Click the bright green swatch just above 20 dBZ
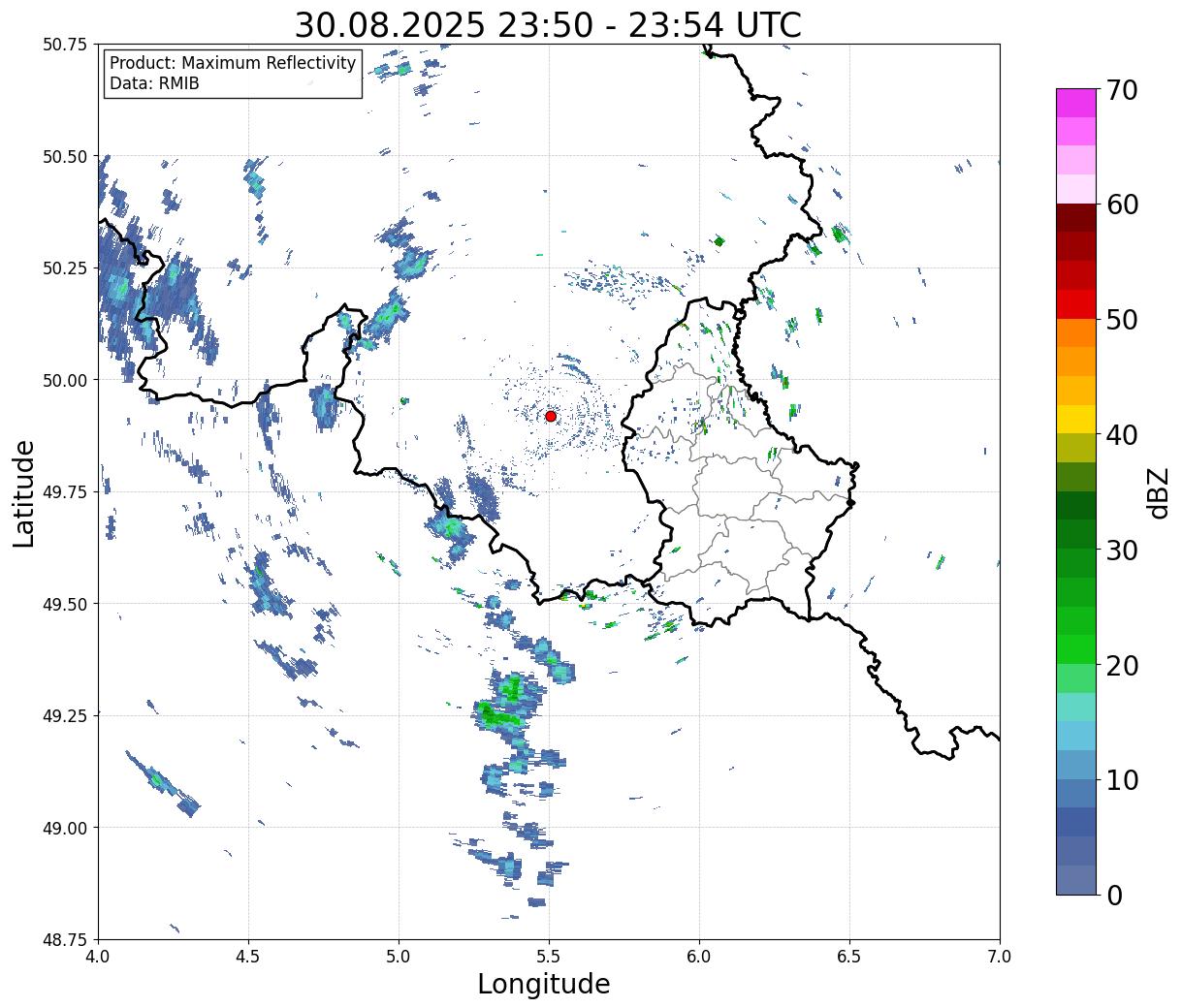 click(1076, 649)
